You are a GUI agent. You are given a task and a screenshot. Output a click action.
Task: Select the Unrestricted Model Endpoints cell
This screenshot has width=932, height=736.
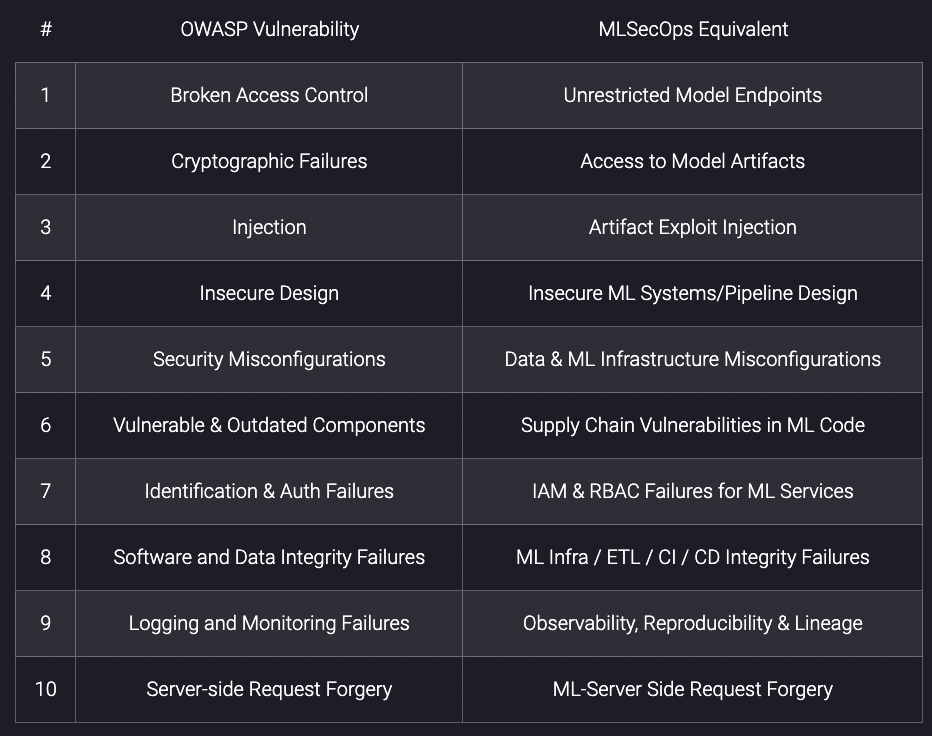pyautogui.click(x=692, y=95)
